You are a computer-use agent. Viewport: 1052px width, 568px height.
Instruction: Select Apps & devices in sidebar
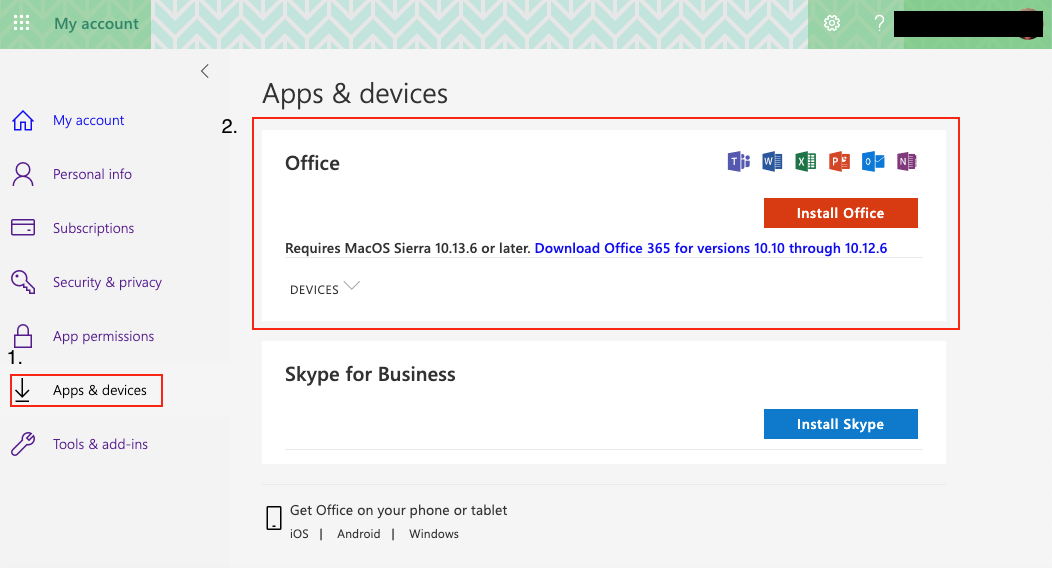(x=100, y=390)
